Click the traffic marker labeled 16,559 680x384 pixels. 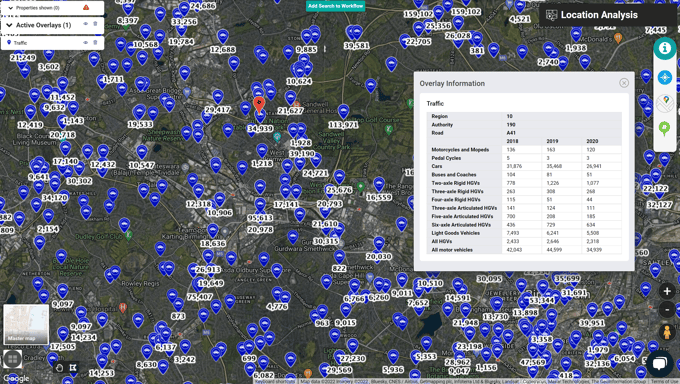[x=379, y=185]
